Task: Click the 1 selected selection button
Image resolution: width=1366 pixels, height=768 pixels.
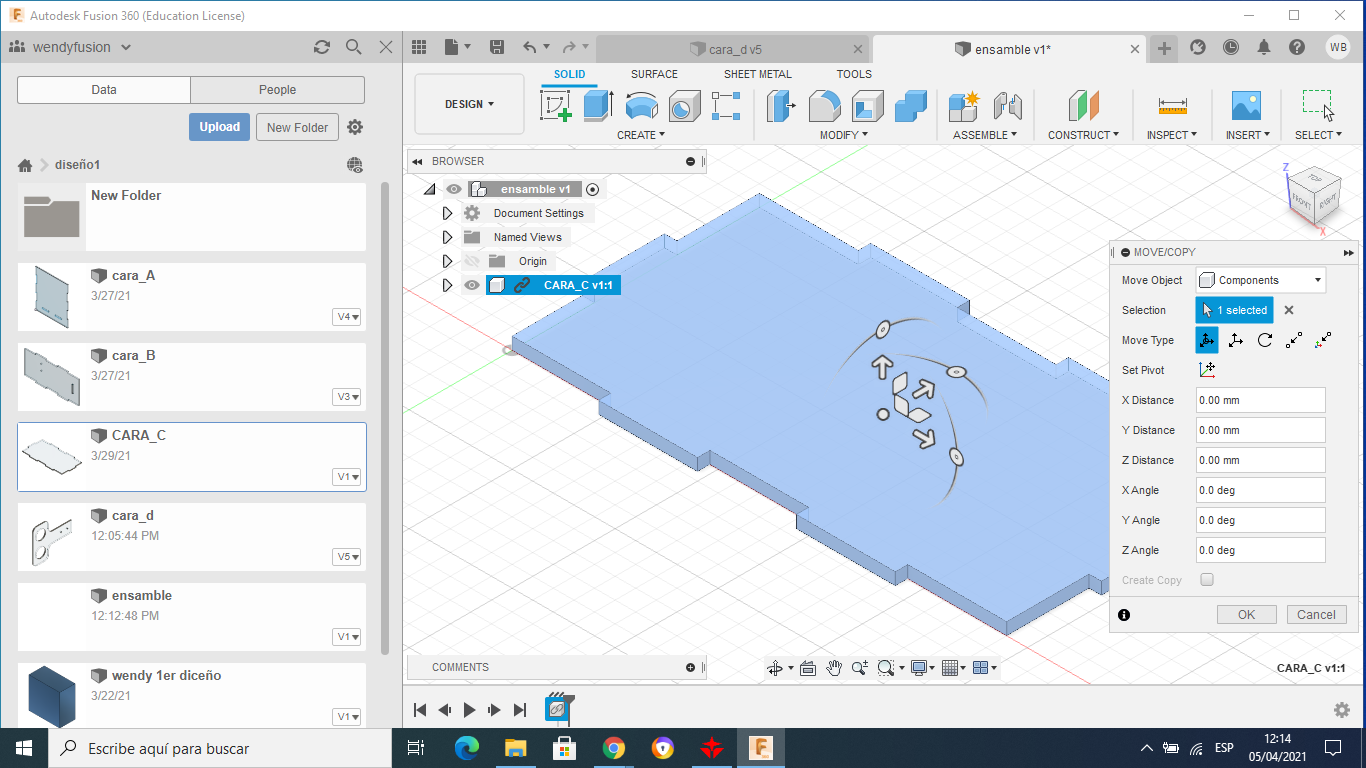Action: [x=1234, y=310]
